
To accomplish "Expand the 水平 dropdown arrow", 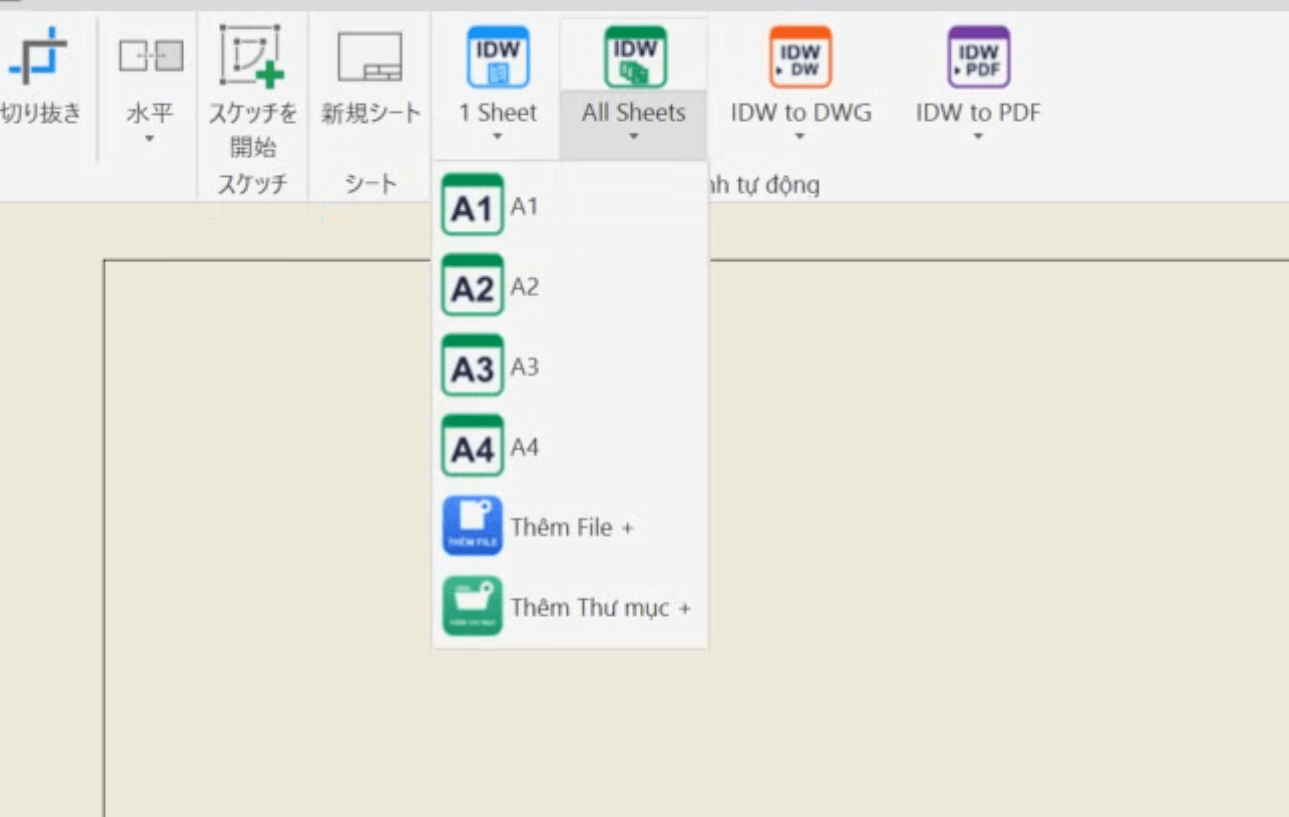I will (150, 138).
